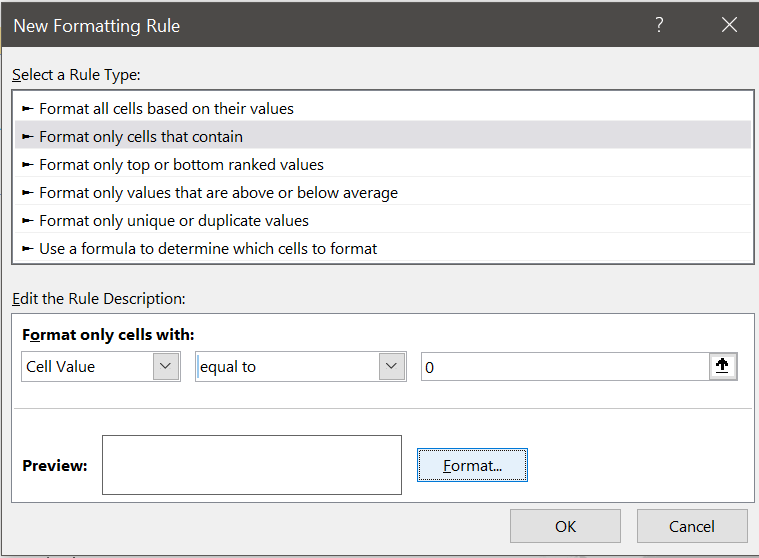
Task: Select 'Format only cells that contain' rule
Action: pyautogui.click(x=141, y=136)
